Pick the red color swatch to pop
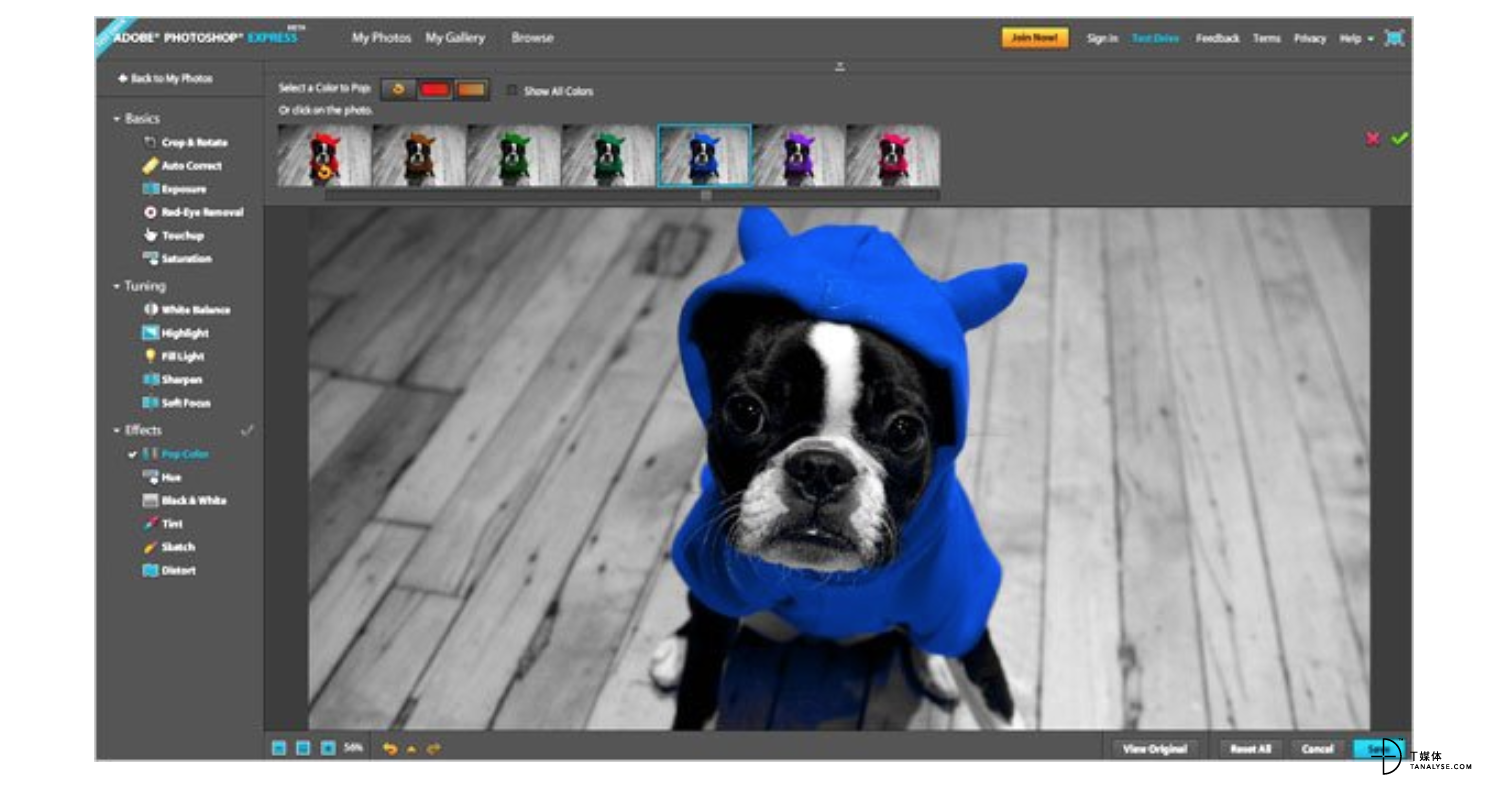This screenshot has height=788, width=1498. pyautogui.click(x=434, y=90)
